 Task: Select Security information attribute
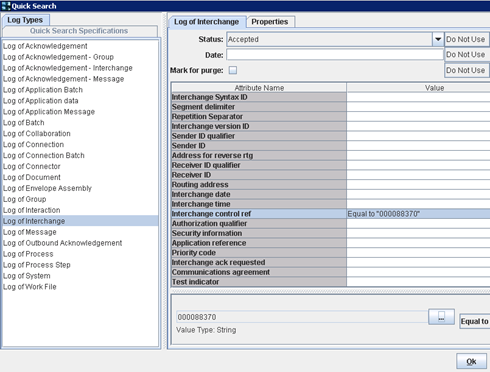[x=259, y=233]
